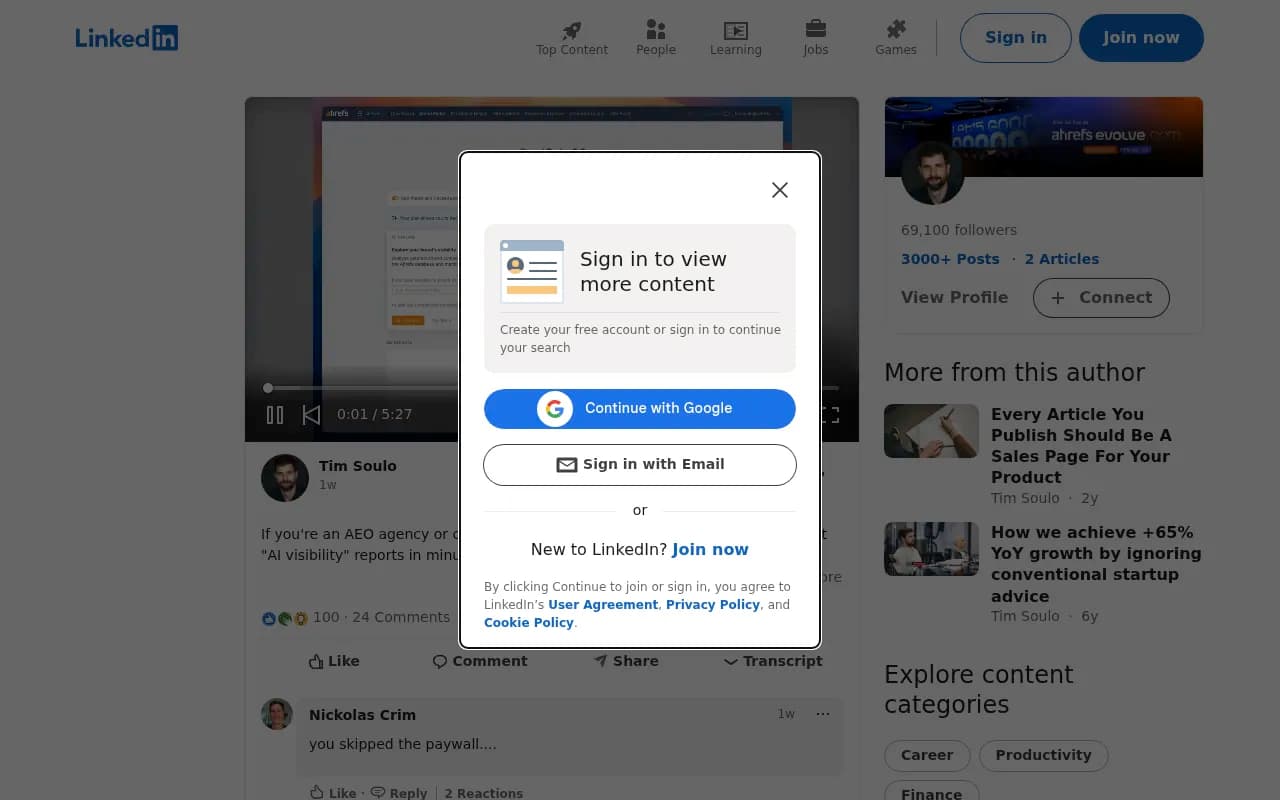Open the 24 Comments link
The height and width of the screenshot is (800, 1280).
(x=401, y=617)
